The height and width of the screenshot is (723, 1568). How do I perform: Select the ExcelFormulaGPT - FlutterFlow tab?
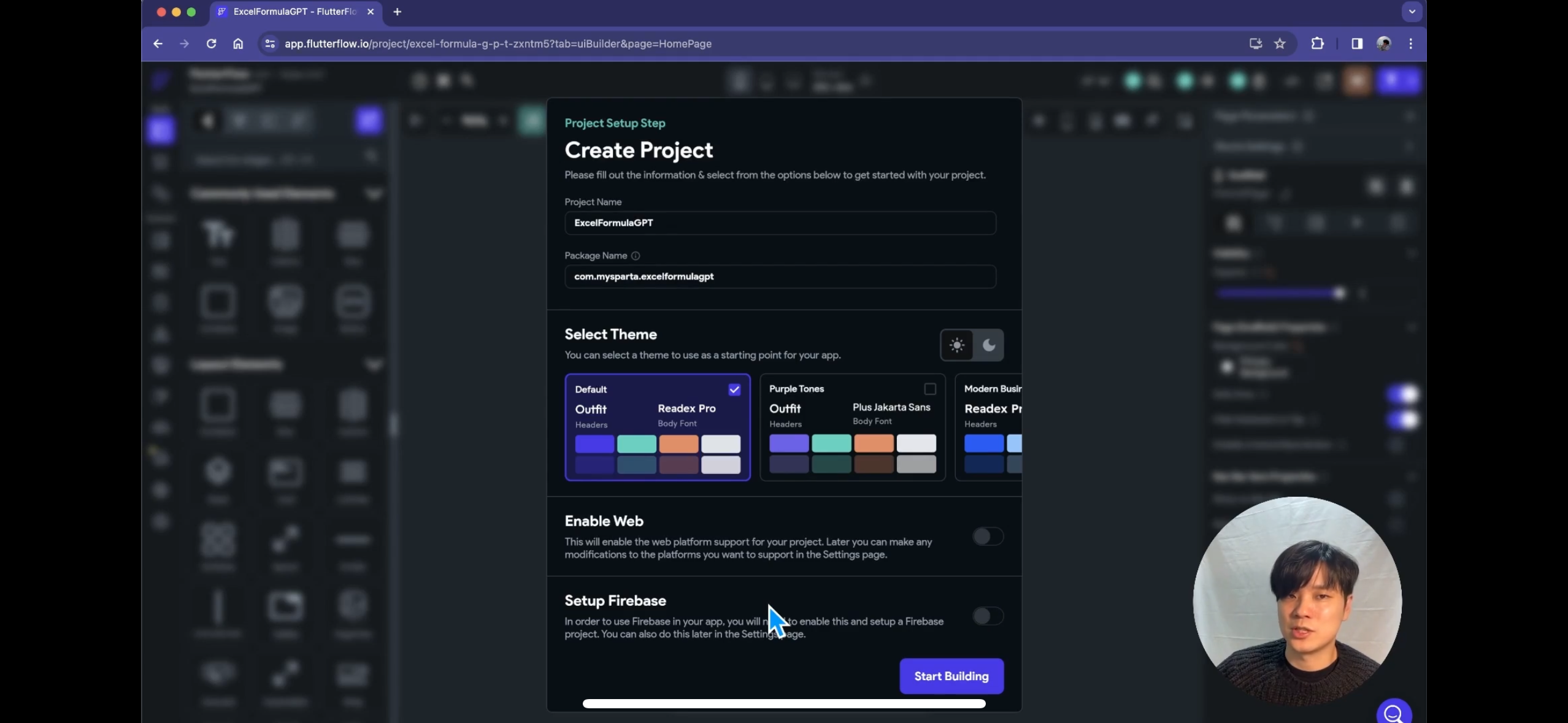pyautogui.click(x=296, y=12)
